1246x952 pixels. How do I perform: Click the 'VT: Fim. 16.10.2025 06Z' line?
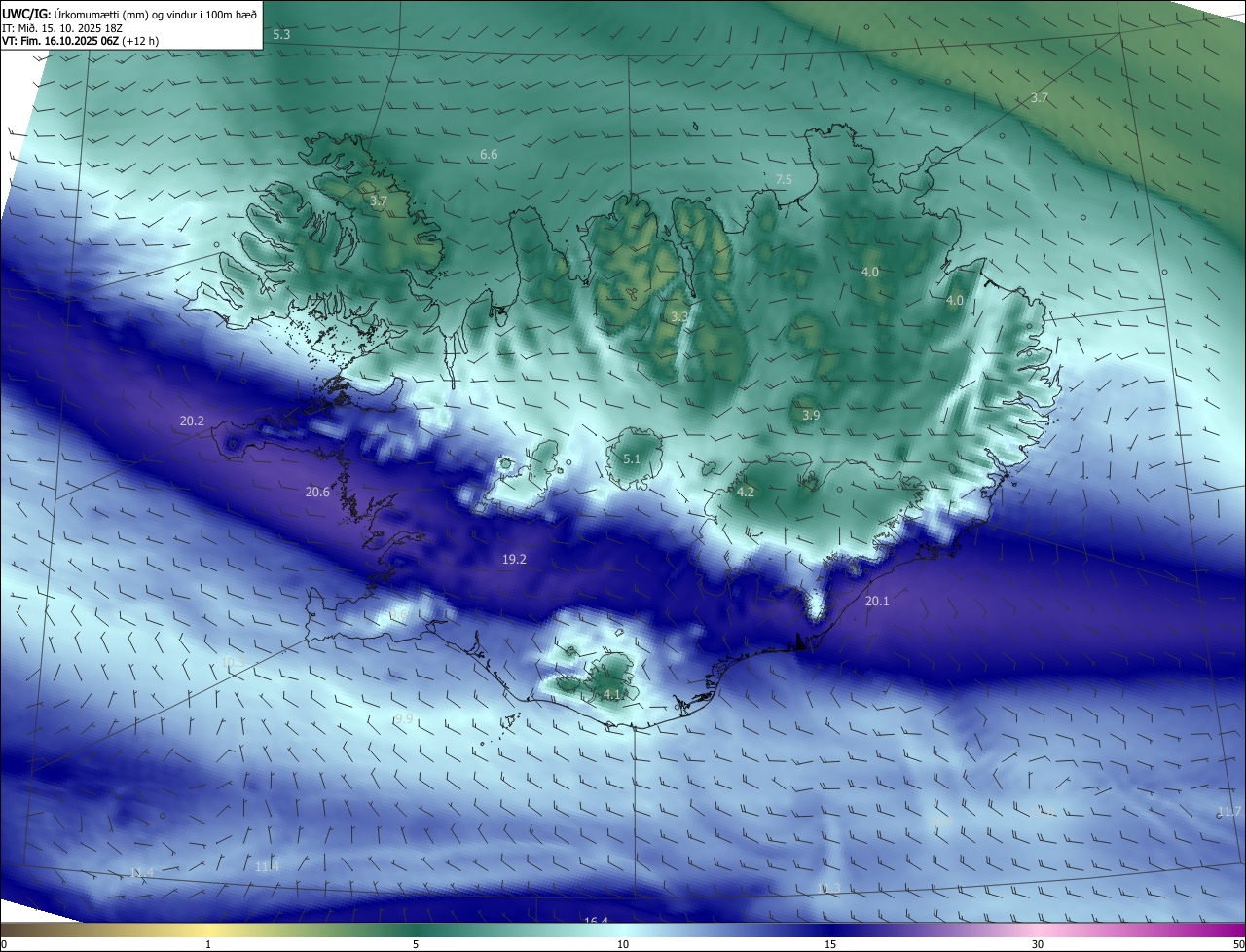pyautogui.click(x=80, y=41)
